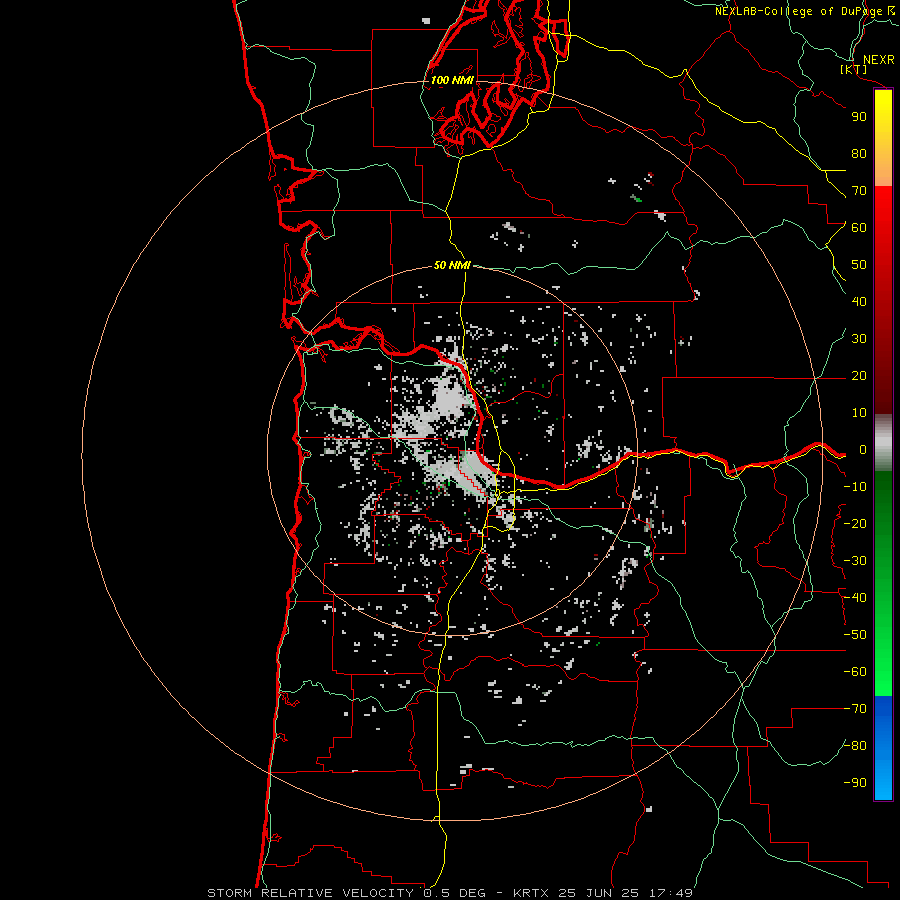Click the 70 value on velocity scale
This screenshot has width=900, height=900.
859,191
